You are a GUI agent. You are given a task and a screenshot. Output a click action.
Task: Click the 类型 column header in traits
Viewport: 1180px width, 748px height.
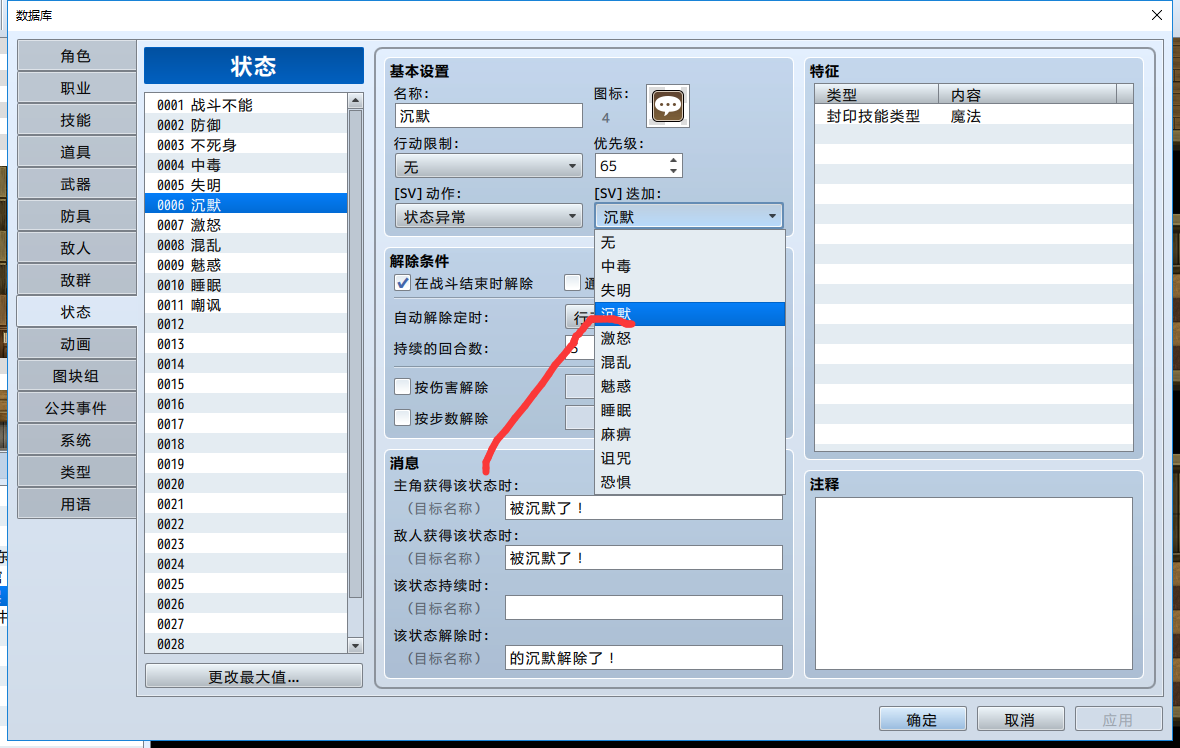[x=877, y=95]
